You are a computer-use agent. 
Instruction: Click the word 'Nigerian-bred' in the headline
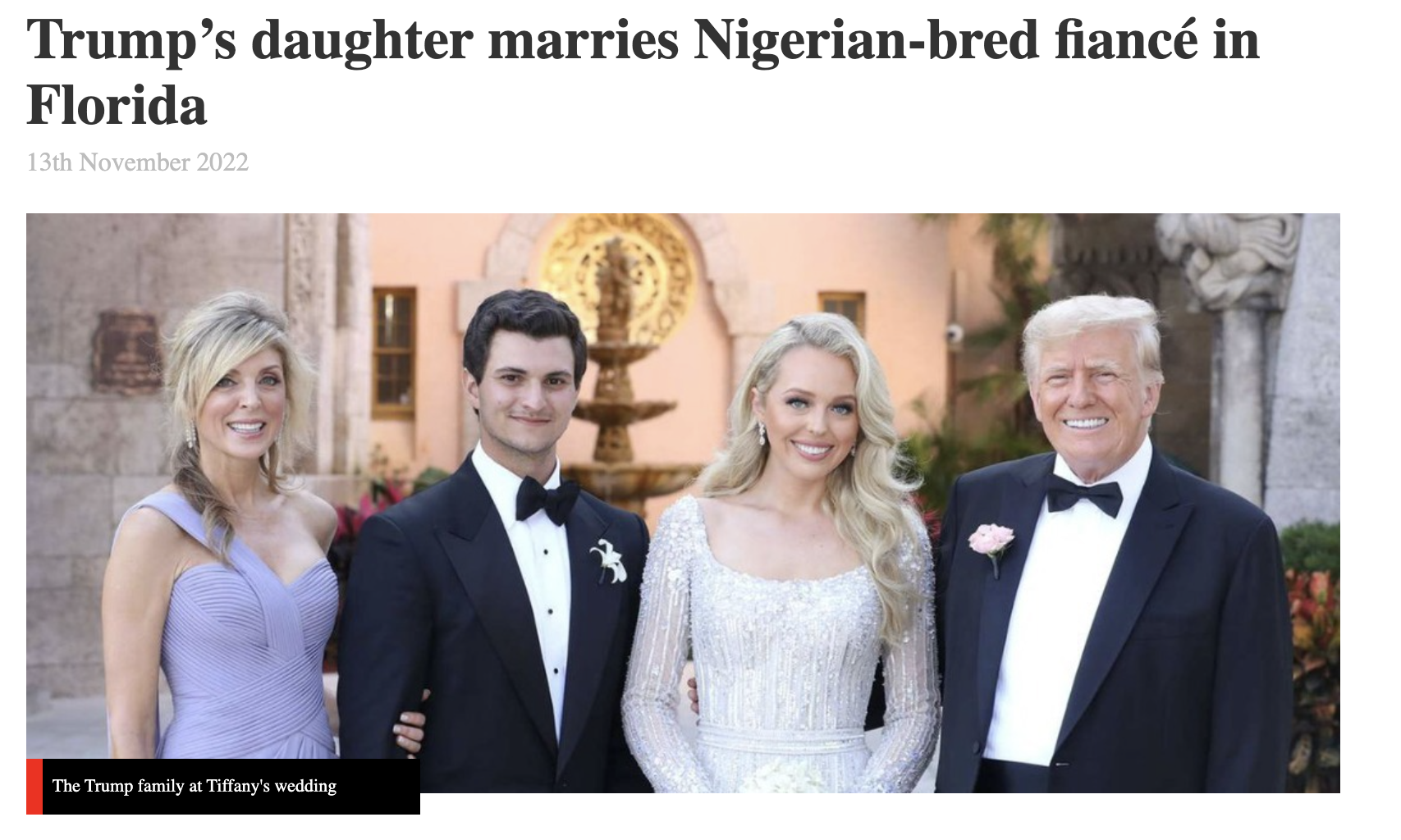tap(865, 39)
